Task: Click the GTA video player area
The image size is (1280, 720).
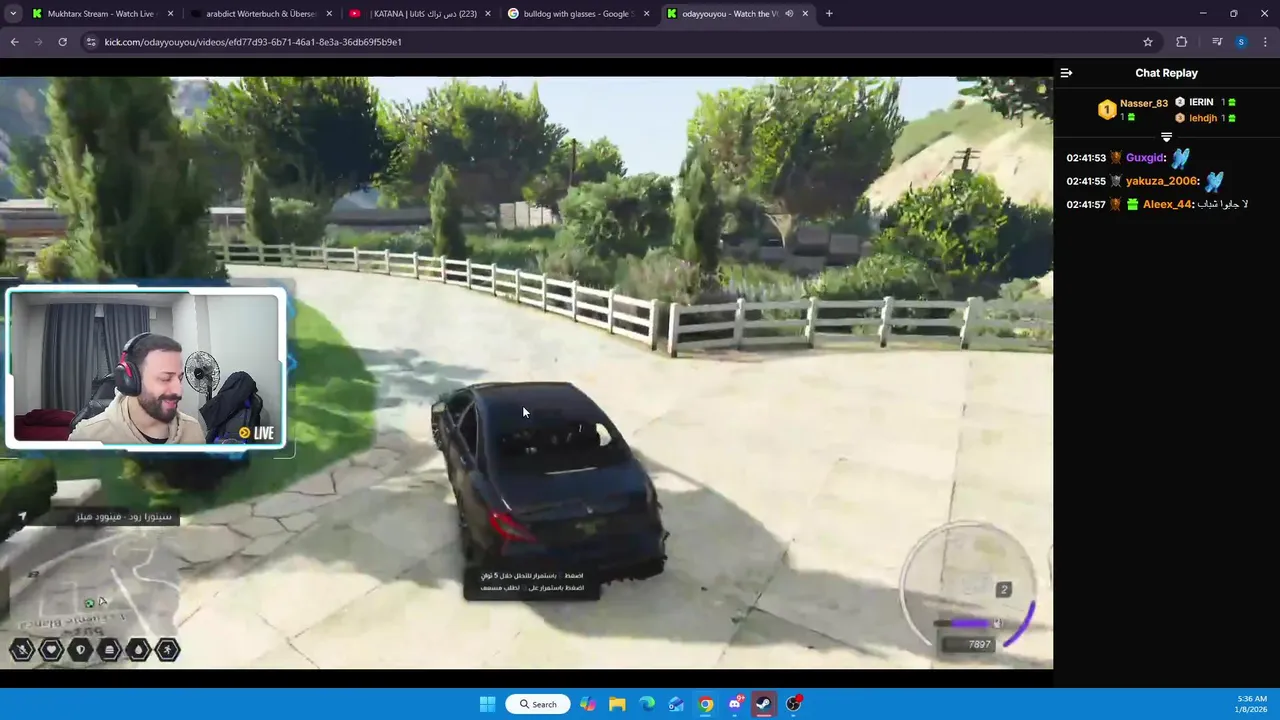Action: point(526,372)
